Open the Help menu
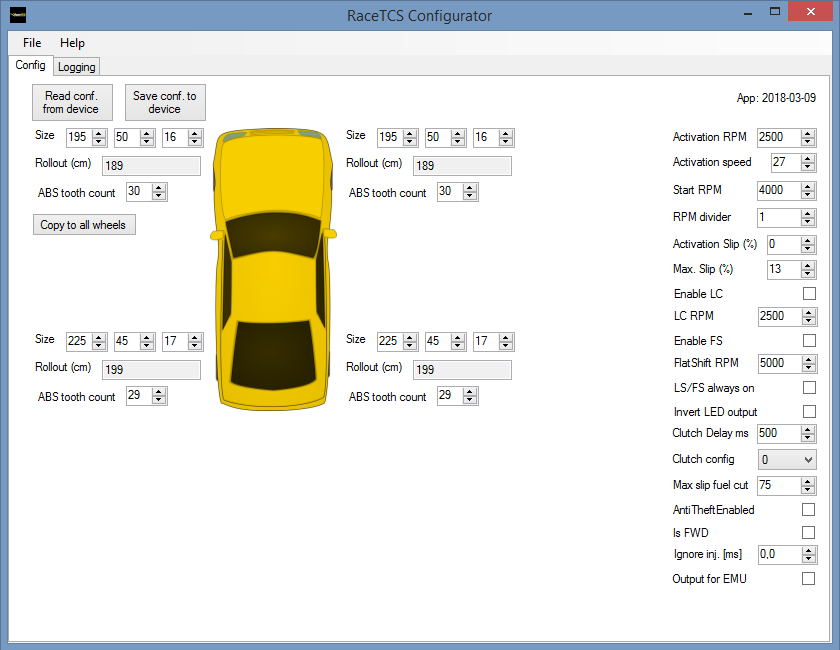 72,43
